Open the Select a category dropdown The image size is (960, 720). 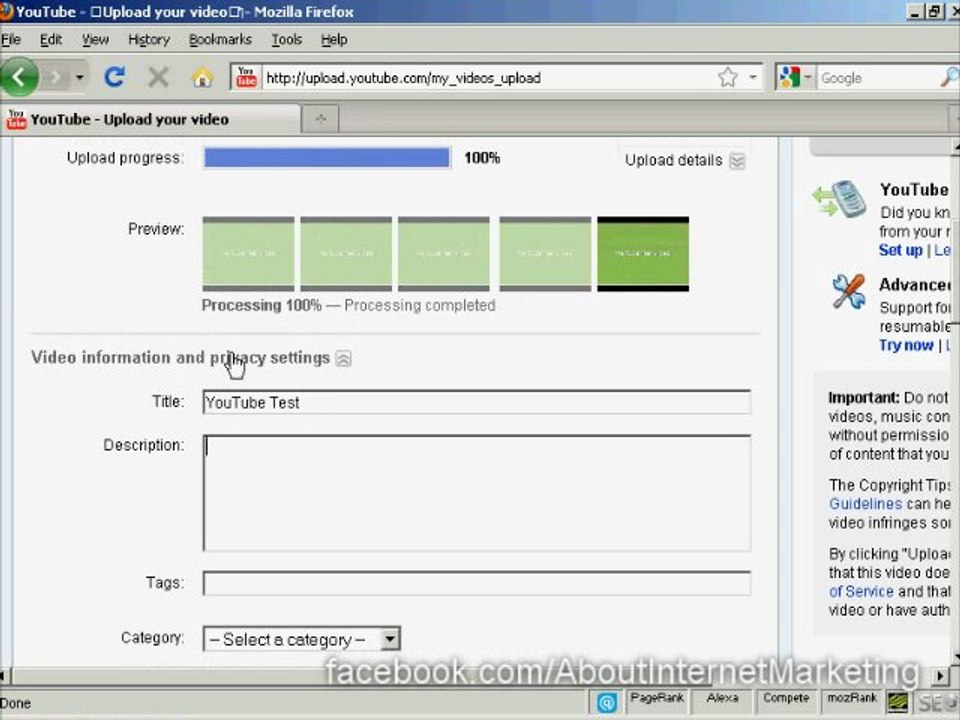302,639
